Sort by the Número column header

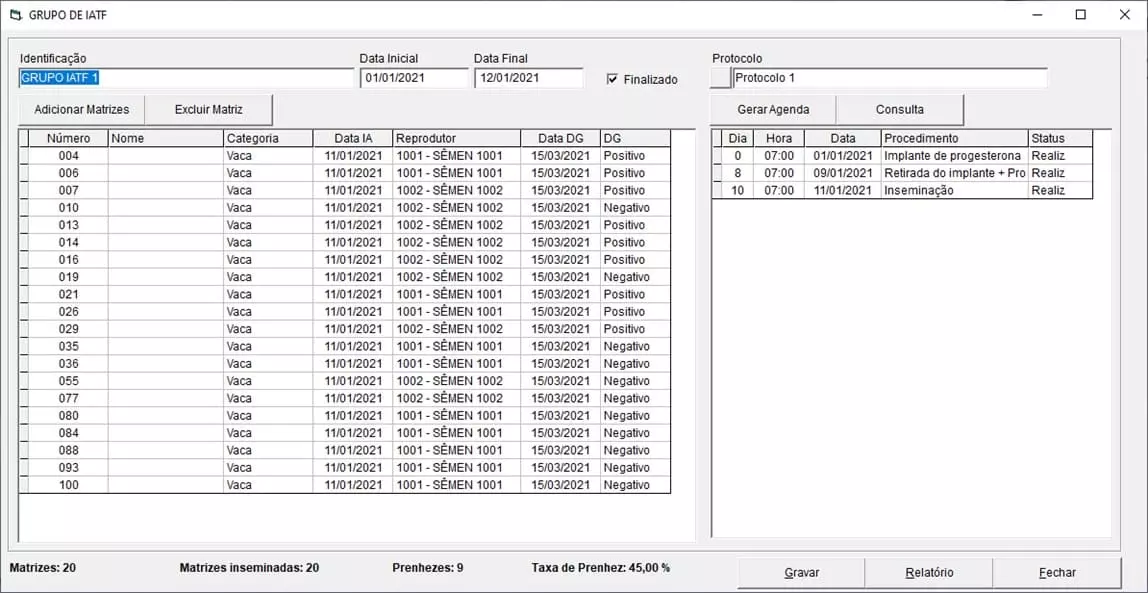click(68, 138)
